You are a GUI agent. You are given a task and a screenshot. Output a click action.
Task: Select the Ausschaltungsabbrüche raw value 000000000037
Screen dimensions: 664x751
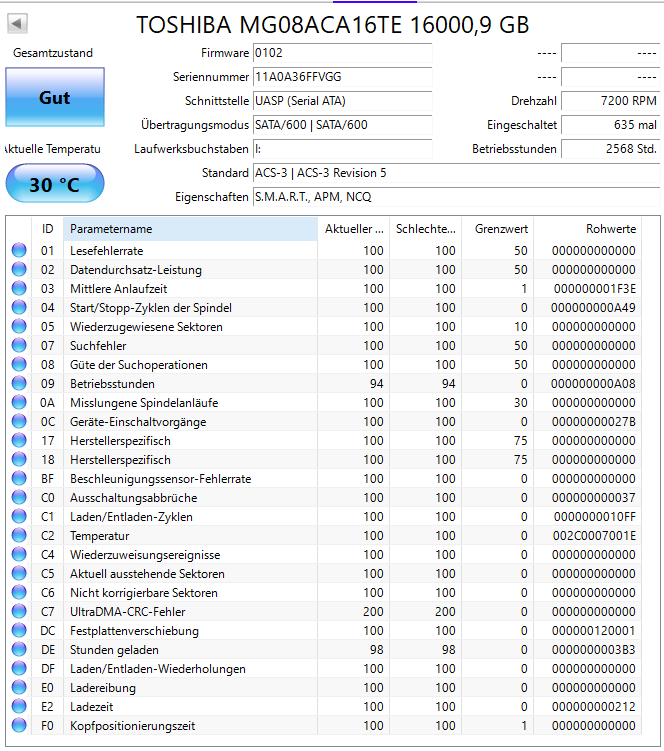tap(594, 498)
